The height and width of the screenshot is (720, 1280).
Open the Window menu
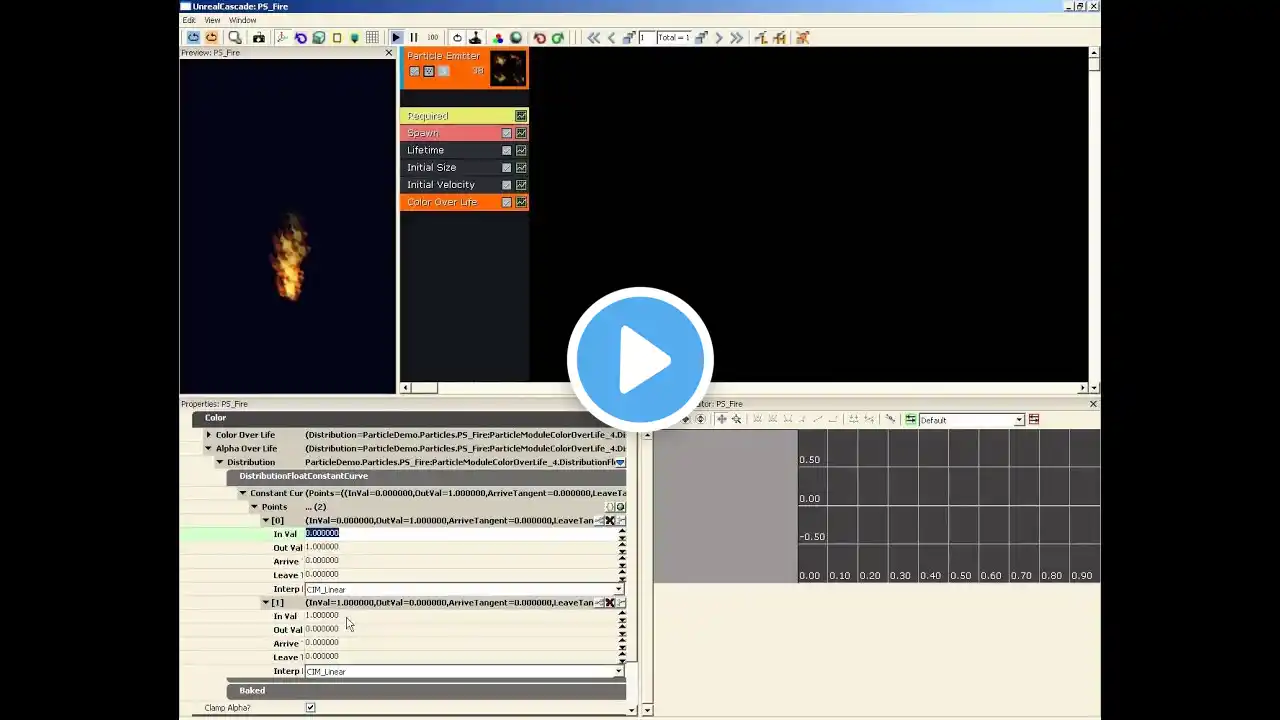[242, 20]
